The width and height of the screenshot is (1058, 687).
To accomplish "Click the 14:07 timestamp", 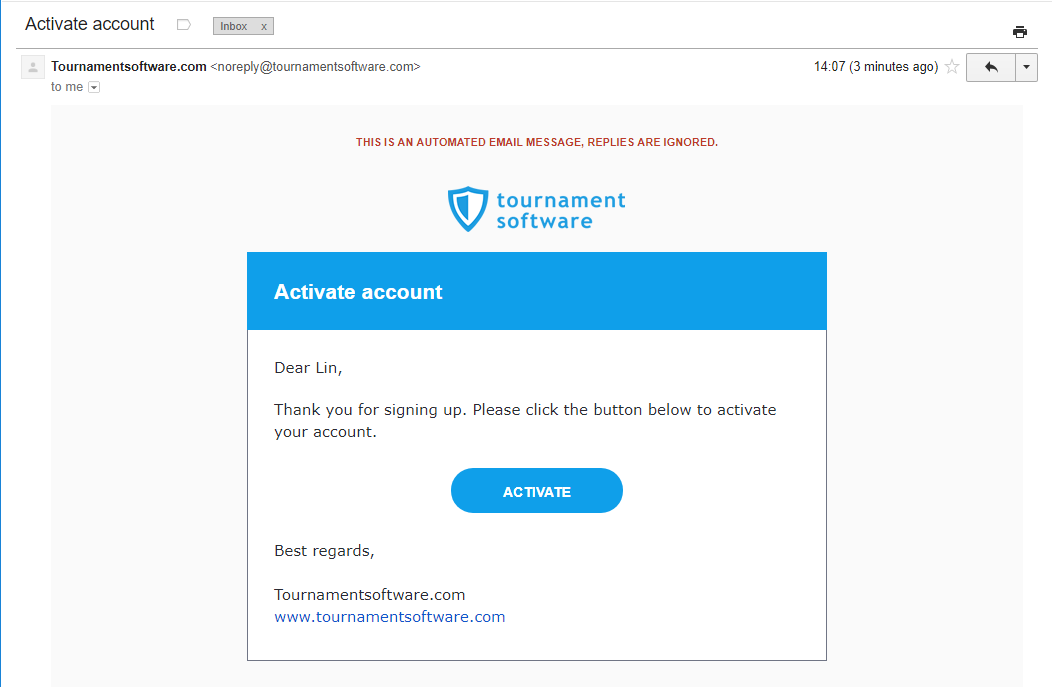I will coord(830,67).
